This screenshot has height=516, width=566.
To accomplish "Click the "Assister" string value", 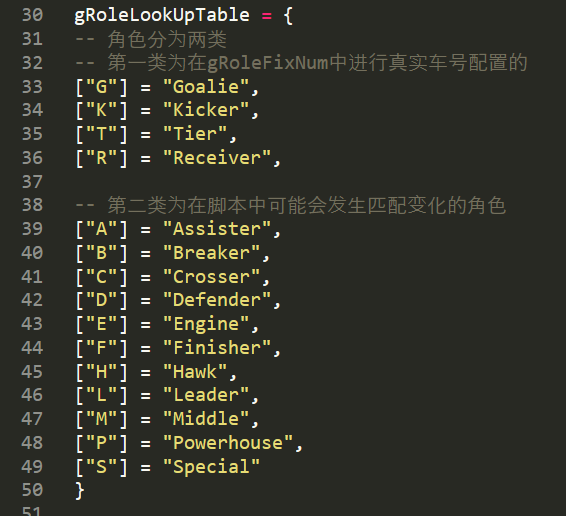I will click(217, 229).
